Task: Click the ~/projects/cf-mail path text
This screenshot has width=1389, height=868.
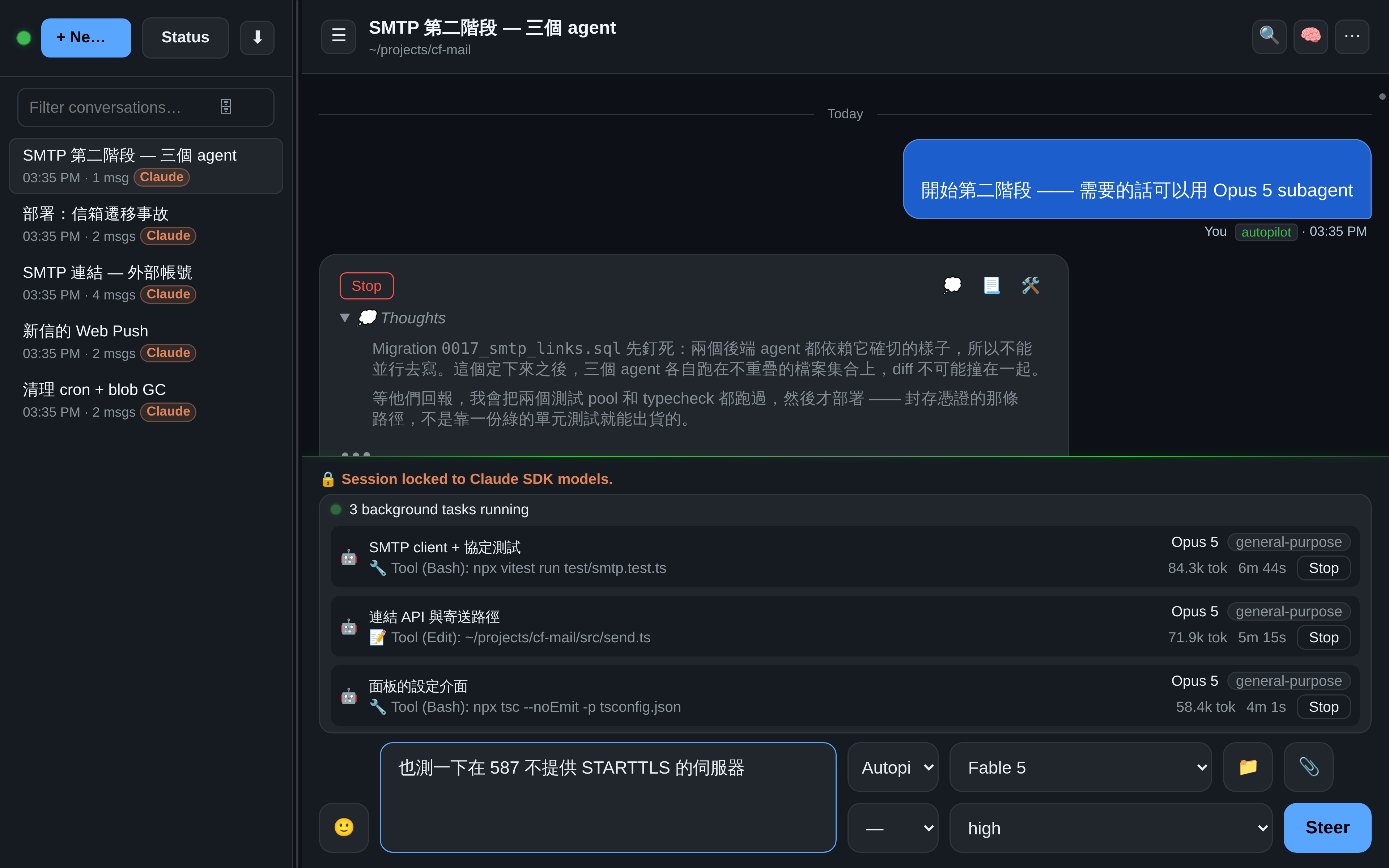Action: pyautogui.click(x=420, y=50)
